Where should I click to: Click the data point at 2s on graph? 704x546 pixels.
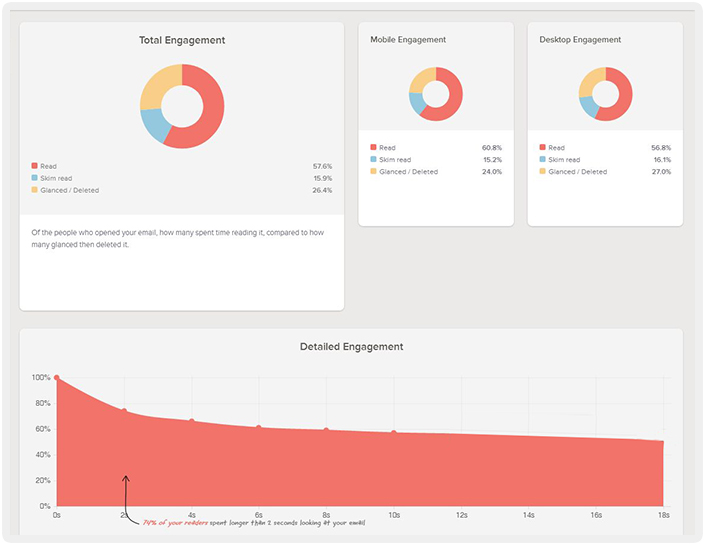(124, 411)
